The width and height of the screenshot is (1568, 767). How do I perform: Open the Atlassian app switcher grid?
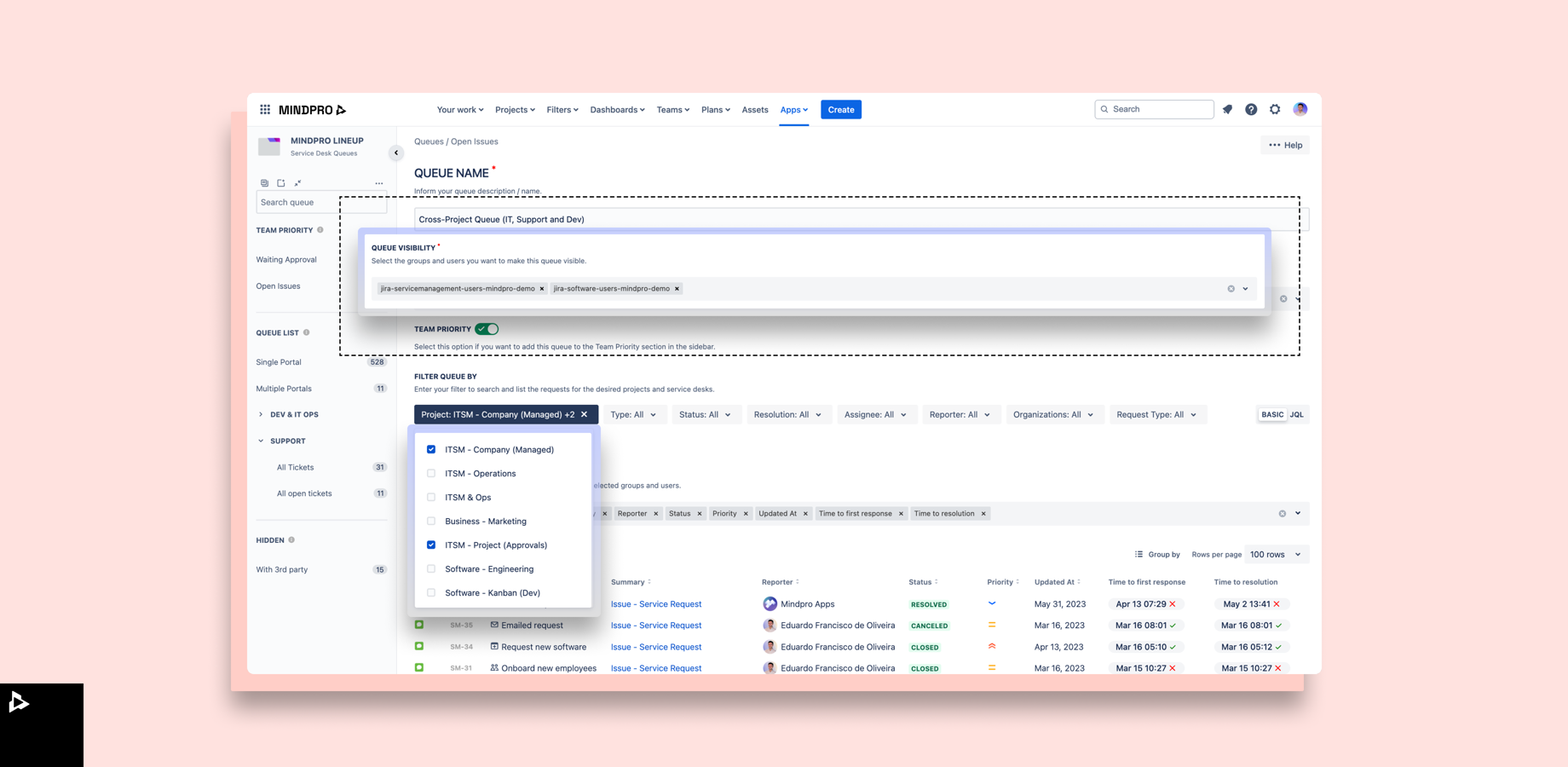(x=265, y=109)
